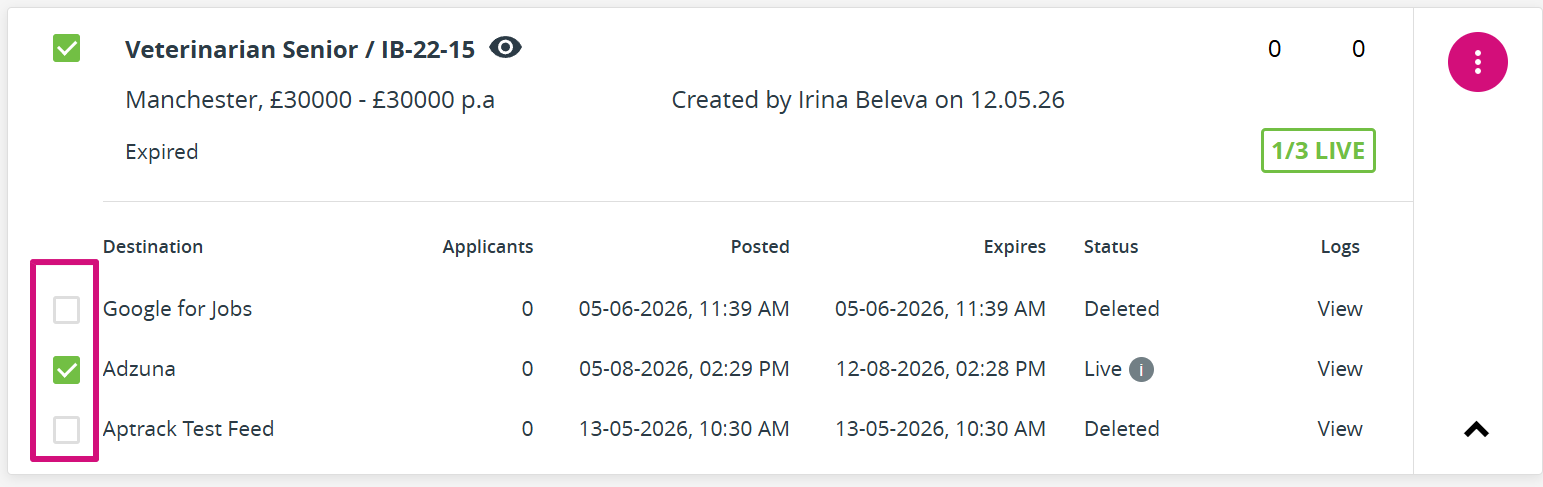
Task: View logs for Adzuna
Action: point(1340,369)
